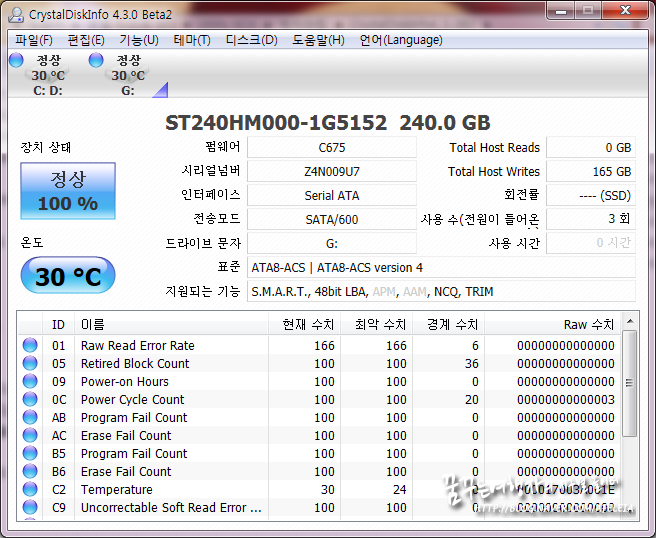Viewport: 656px width, 538px height.
Task: Open the 도움말(H) menu
Action: [318, 40]
